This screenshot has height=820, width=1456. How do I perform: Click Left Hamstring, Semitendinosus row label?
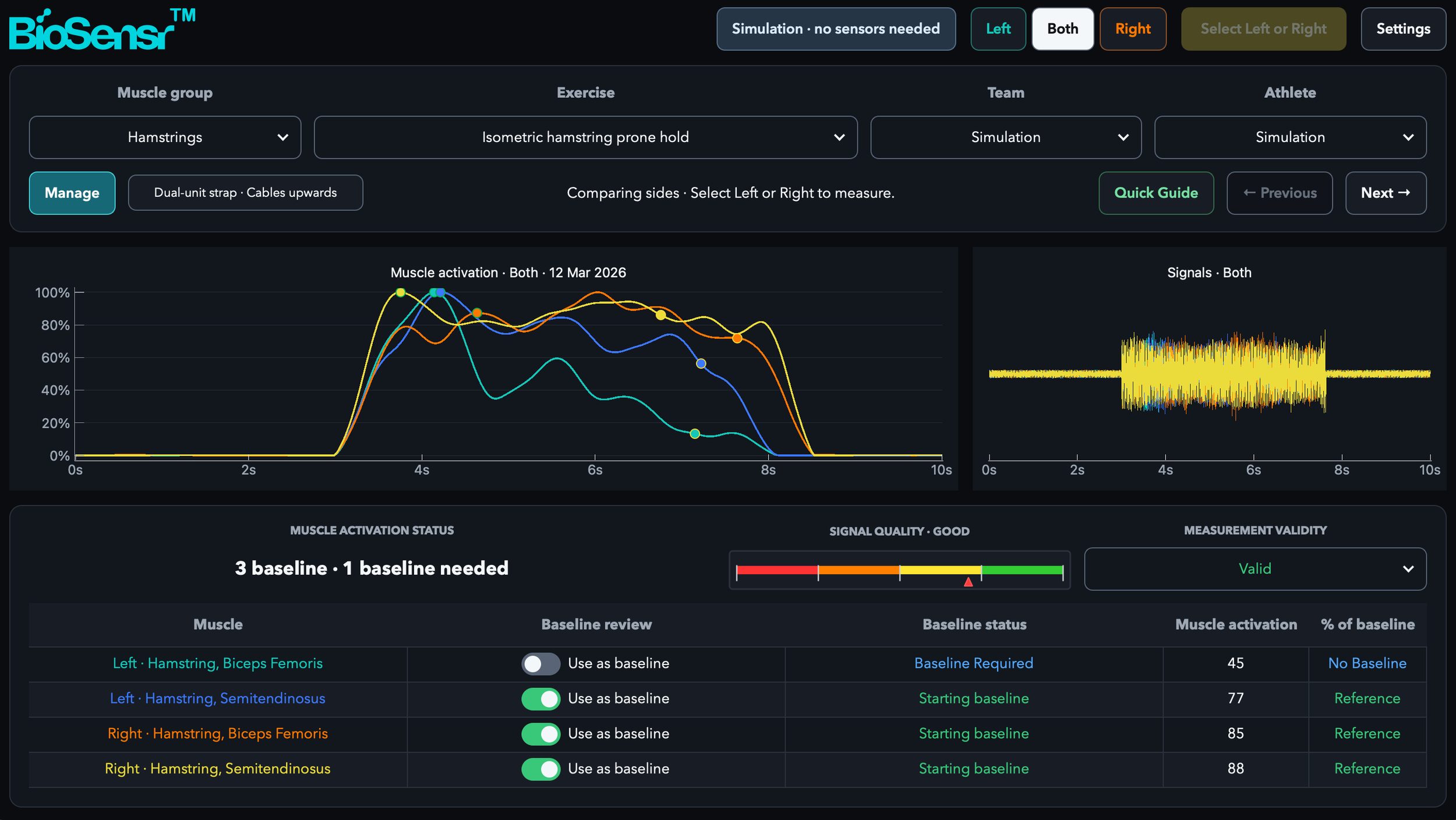[217, 698]
